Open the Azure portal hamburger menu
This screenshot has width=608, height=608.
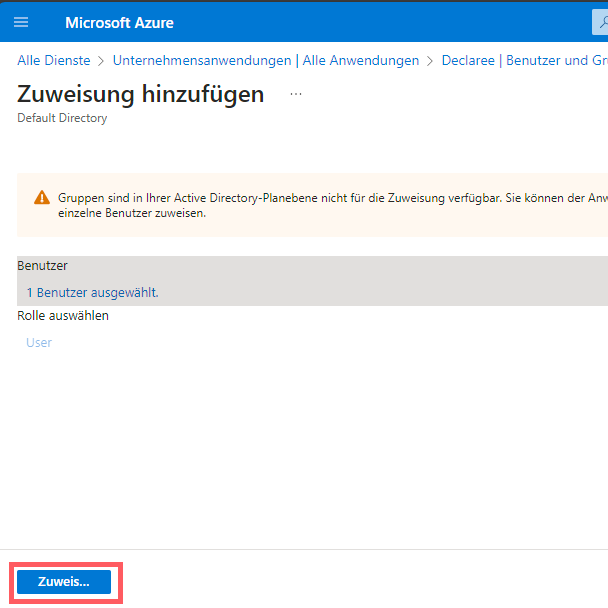[x=21, y=22]
